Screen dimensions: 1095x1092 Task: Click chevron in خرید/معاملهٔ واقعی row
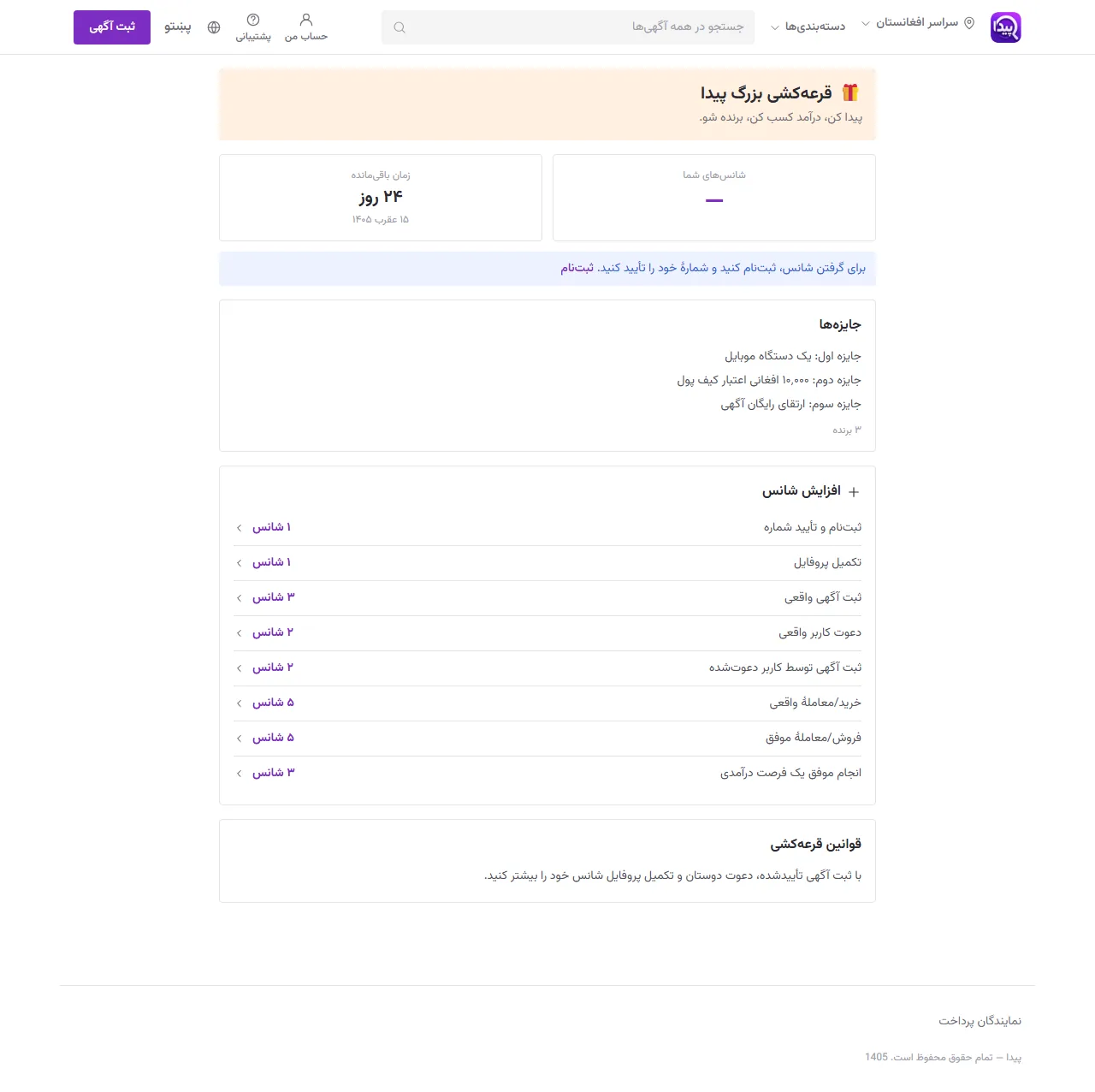(x=239, y=703)
